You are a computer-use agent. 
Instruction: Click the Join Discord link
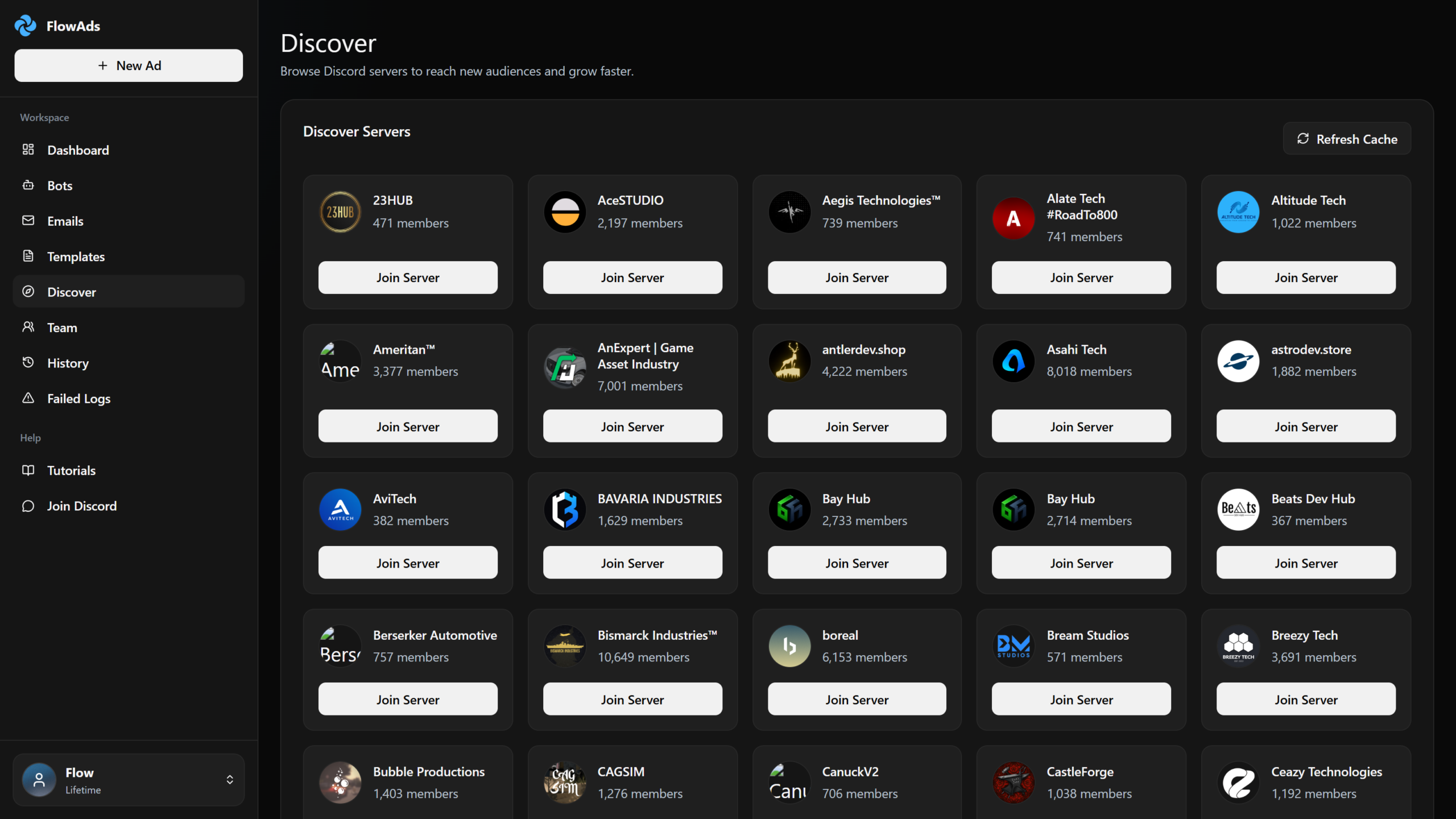tap(129, 506)
